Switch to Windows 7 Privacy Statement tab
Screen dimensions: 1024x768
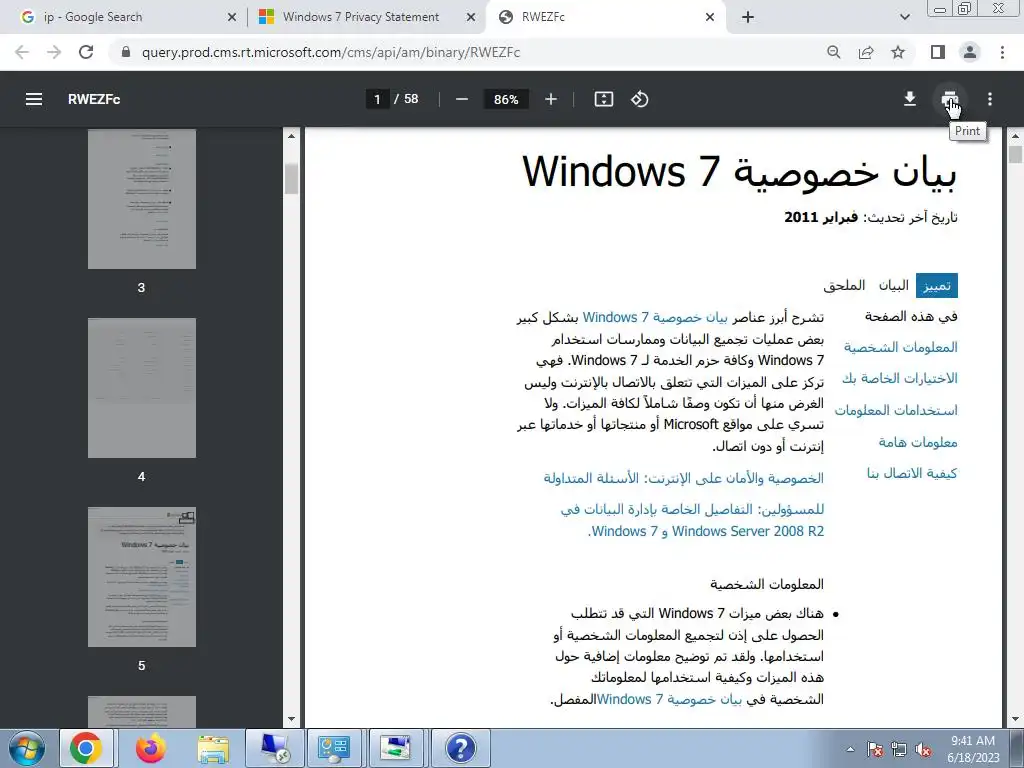(x=366, y=17)
